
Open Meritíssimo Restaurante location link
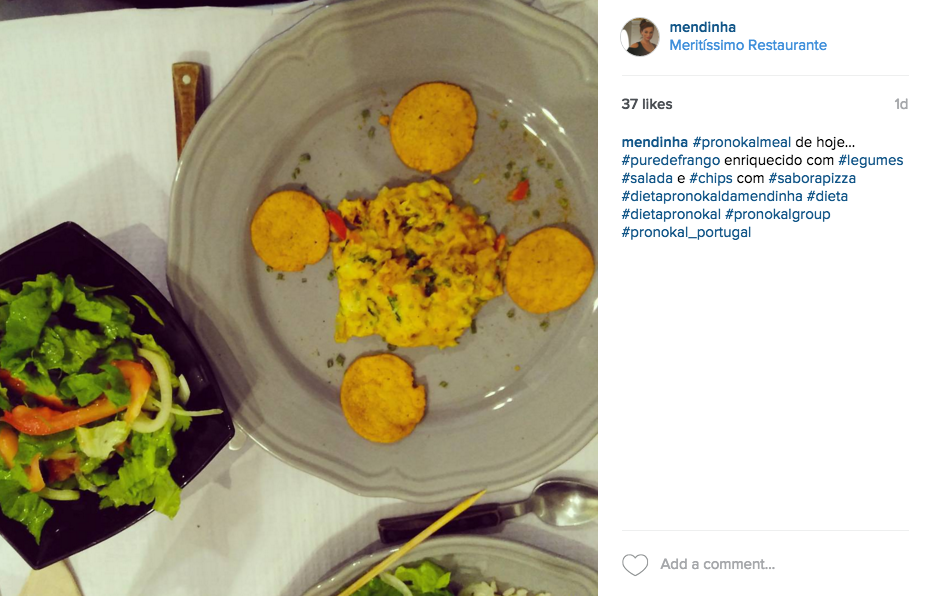pos(748,45)
